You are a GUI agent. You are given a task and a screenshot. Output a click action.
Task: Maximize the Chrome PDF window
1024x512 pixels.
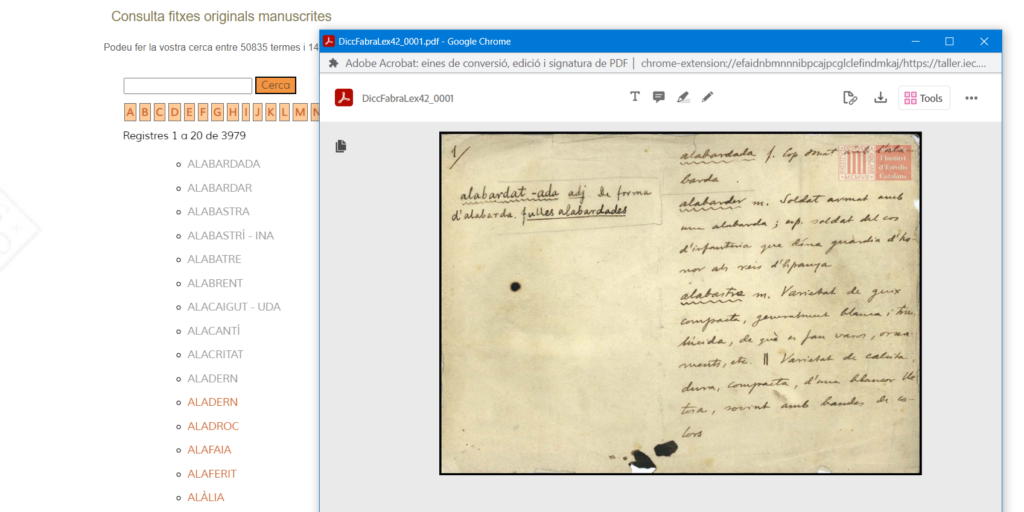tap(949, 41)
